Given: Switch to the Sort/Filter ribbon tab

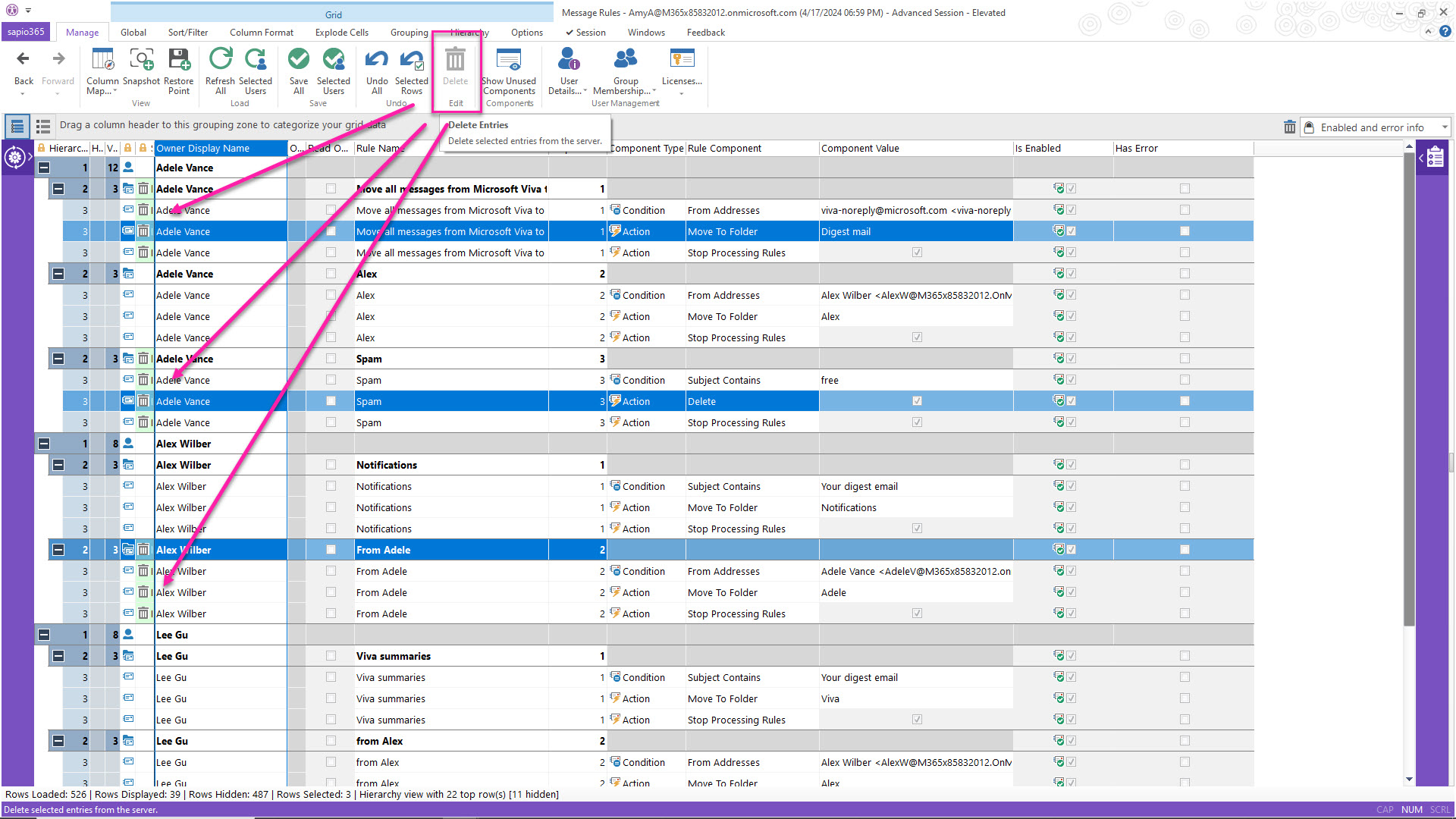Looking at the screenshot, I should pyautogui.click(x=188, y=33).
